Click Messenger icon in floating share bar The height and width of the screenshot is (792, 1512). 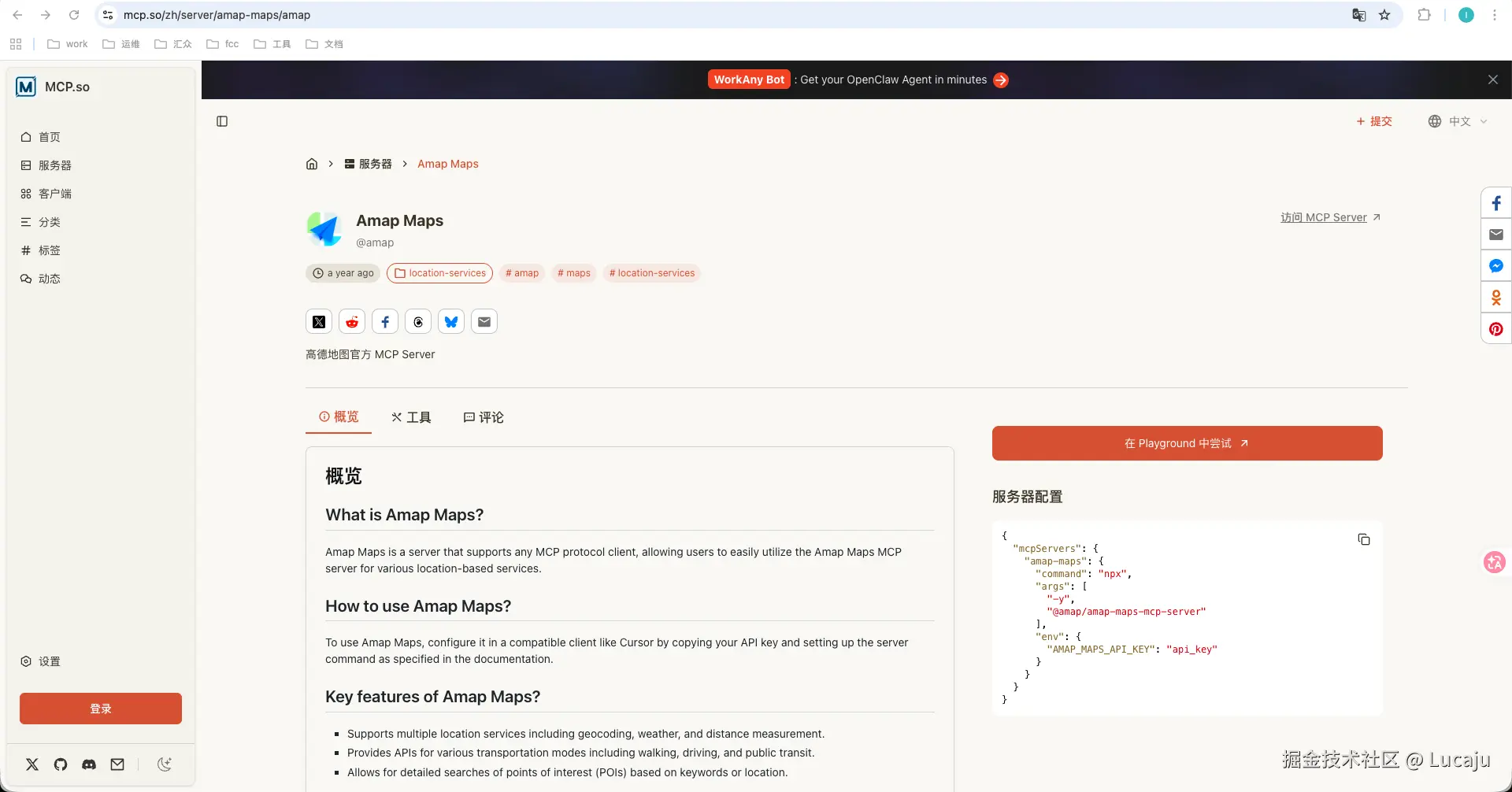click(1496, 266)
